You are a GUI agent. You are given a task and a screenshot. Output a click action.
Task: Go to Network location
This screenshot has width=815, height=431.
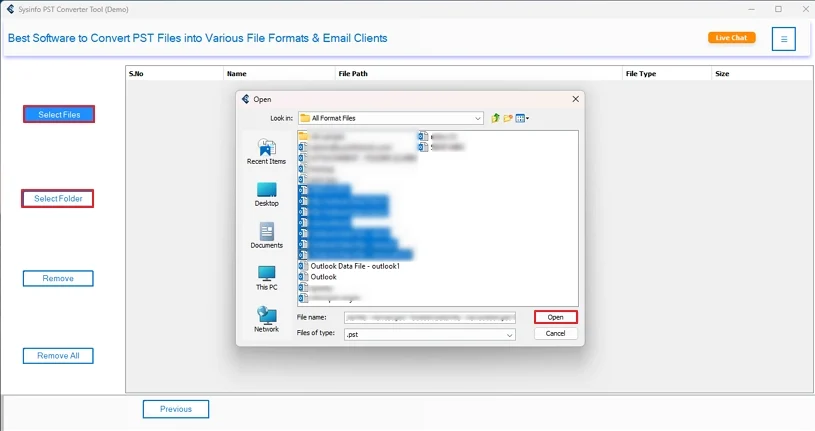(x=266, y=320)
